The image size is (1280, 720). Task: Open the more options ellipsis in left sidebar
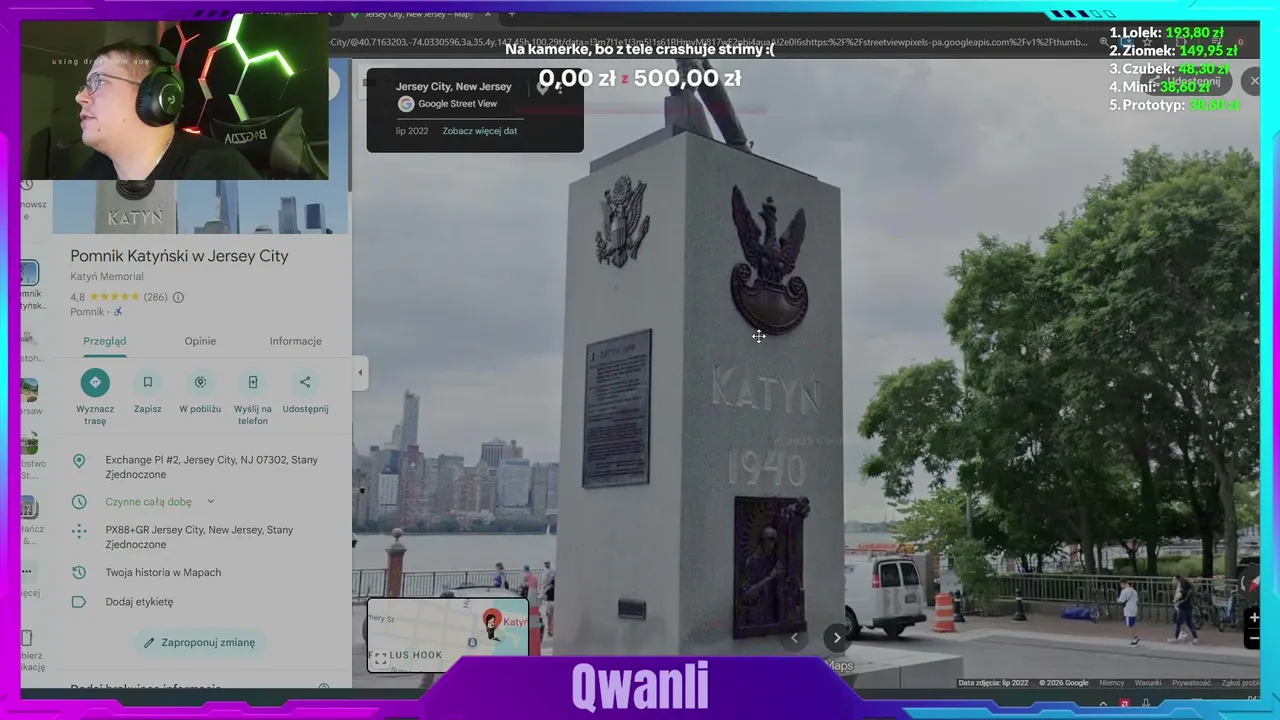[27, 572]
